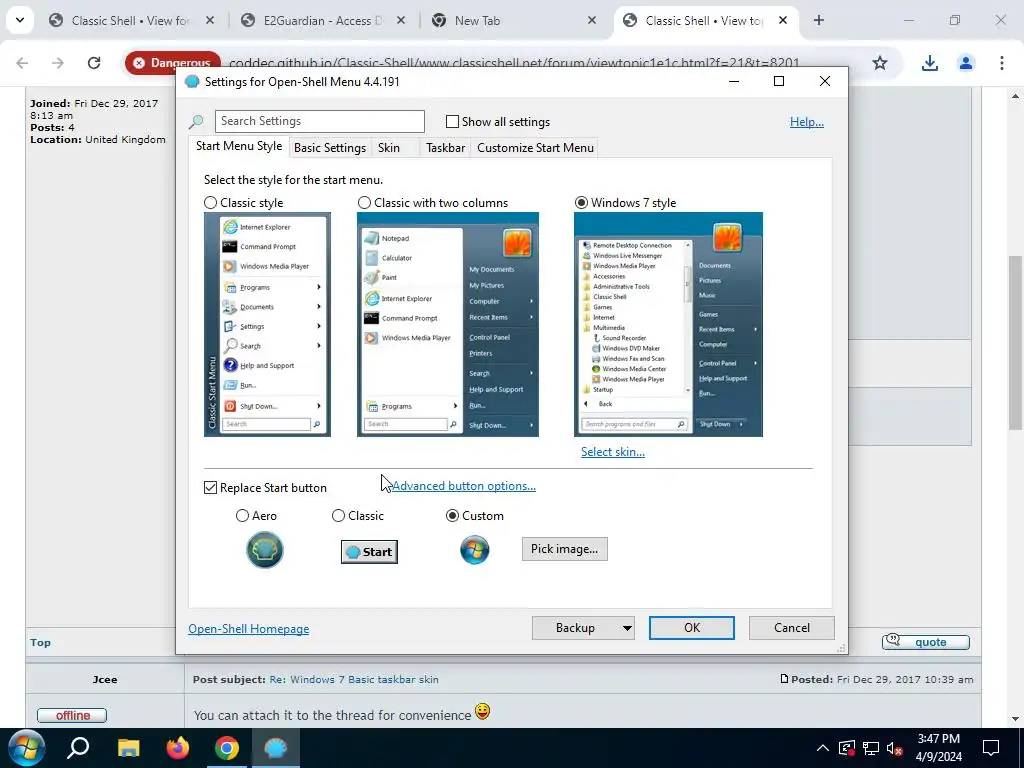This screenshot has width=1024, height=768.
Task: Click the Open-Shell settings taskbar icon
Action: coord(276,748)
